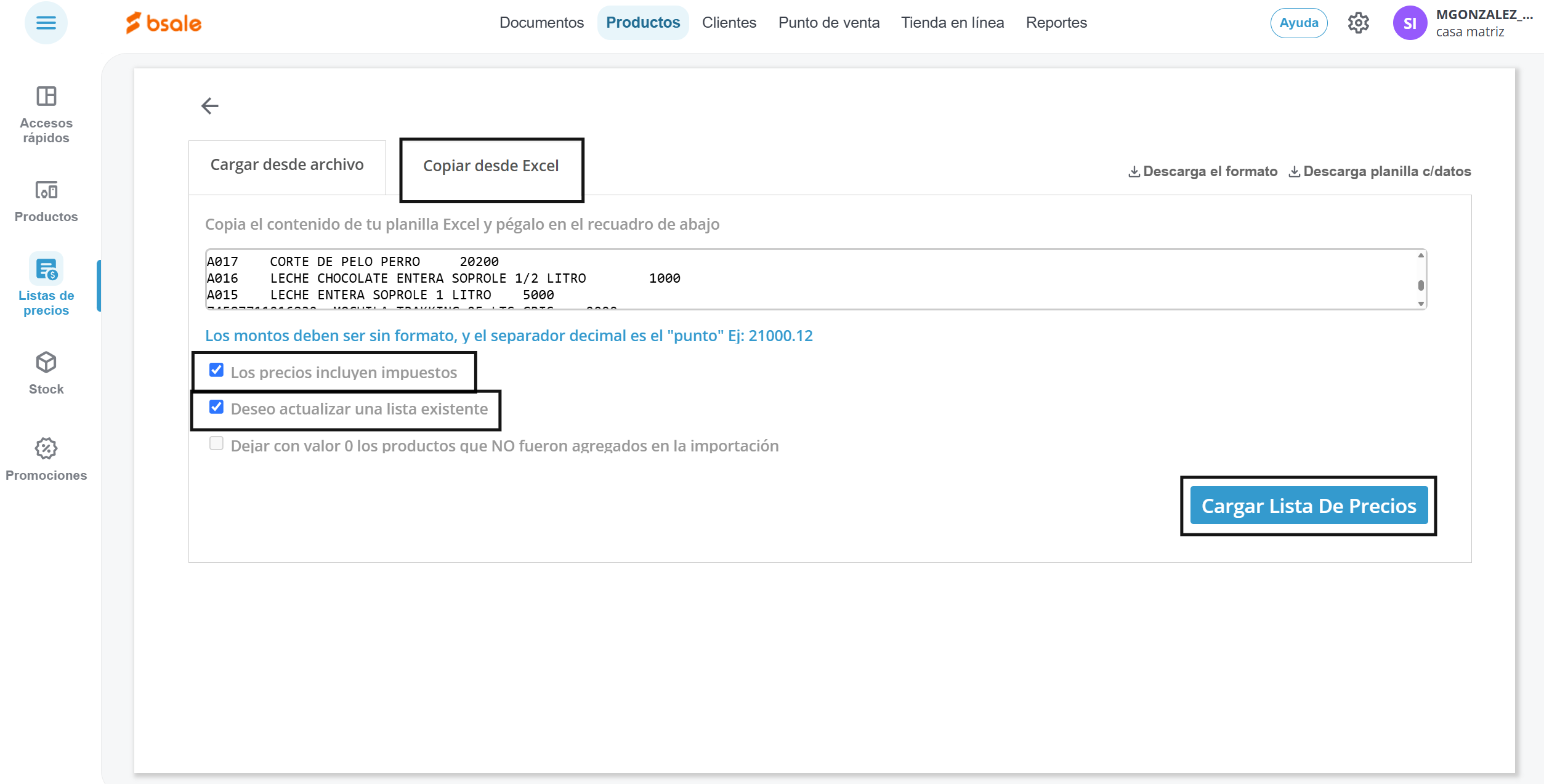
Task: Open the SI user avatar menu
Action: pos(1410,23)
